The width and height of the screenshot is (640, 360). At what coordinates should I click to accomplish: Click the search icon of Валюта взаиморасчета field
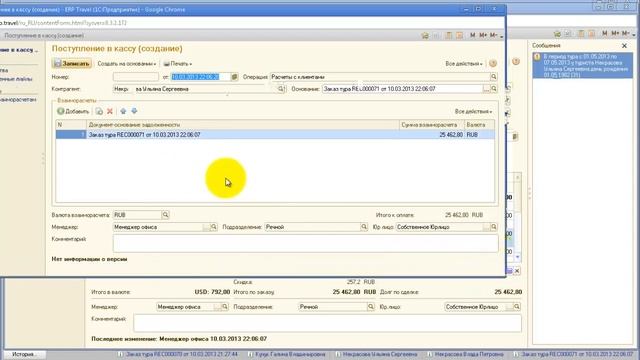point(165,215)
